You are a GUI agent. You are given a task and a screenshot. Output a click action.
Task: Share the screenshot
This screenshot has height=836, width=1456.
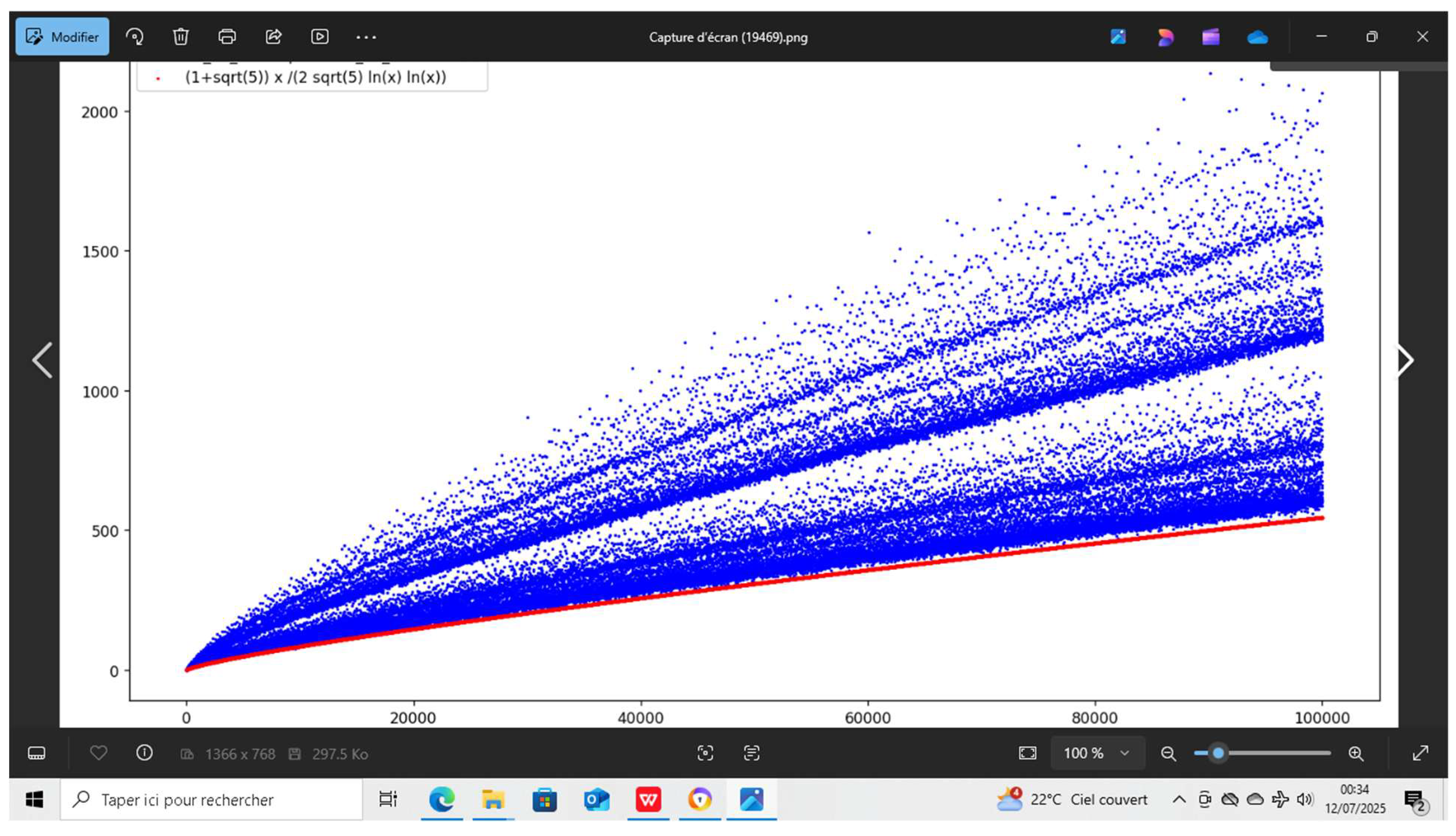click(273, 36)
